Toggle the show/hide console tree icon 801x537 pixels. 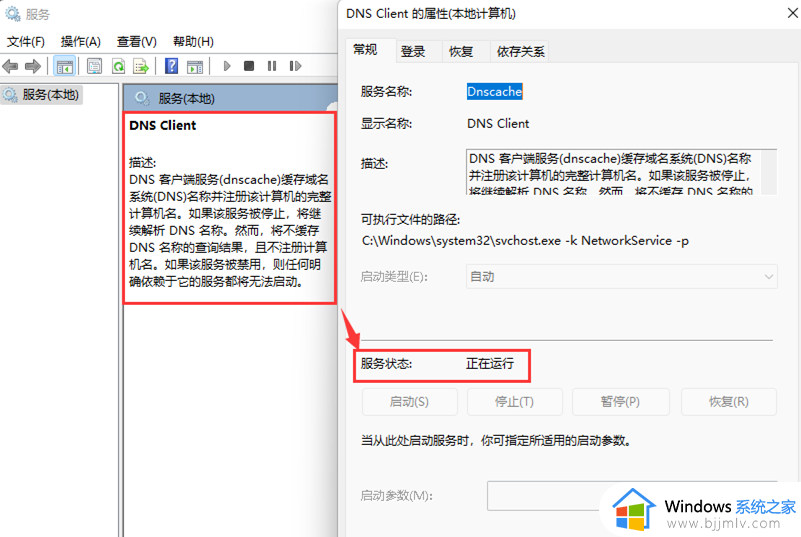point(65,66)
